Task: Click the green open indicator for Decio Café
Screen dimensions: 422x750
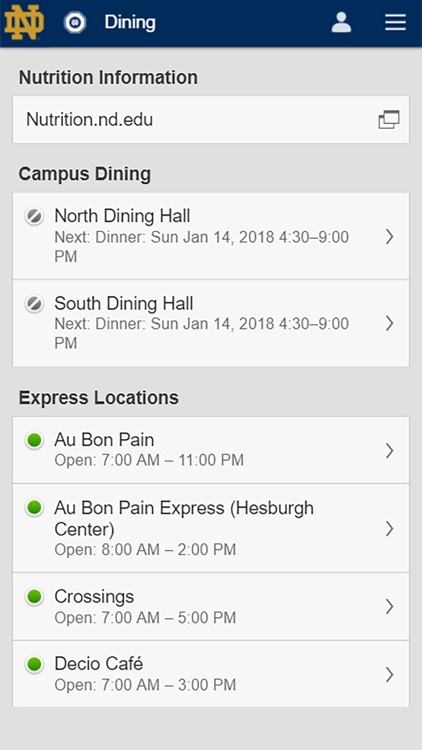Action: [34, 664]
